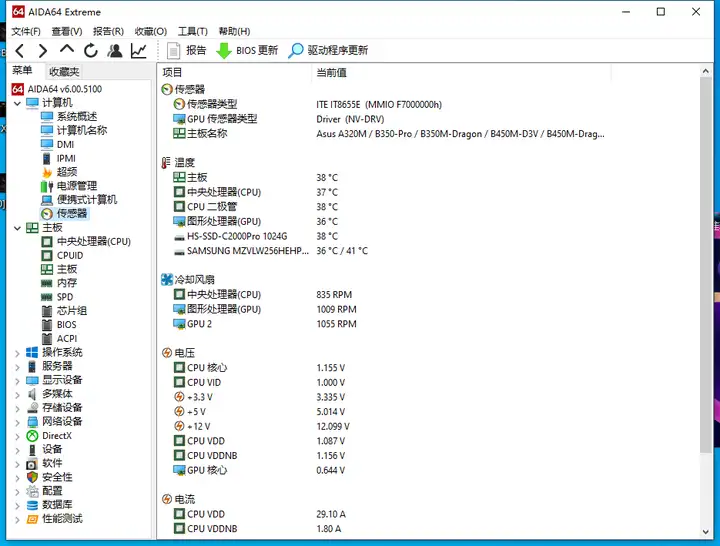Switch to the 菜单 tab
Screen dimensions: 720x546
click(x=22, y=71)
